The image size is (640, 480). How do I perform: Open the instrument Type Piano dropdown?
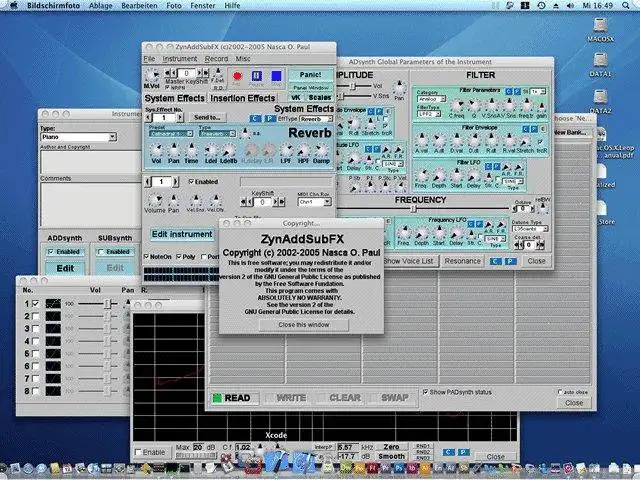[x=78, y=137]
